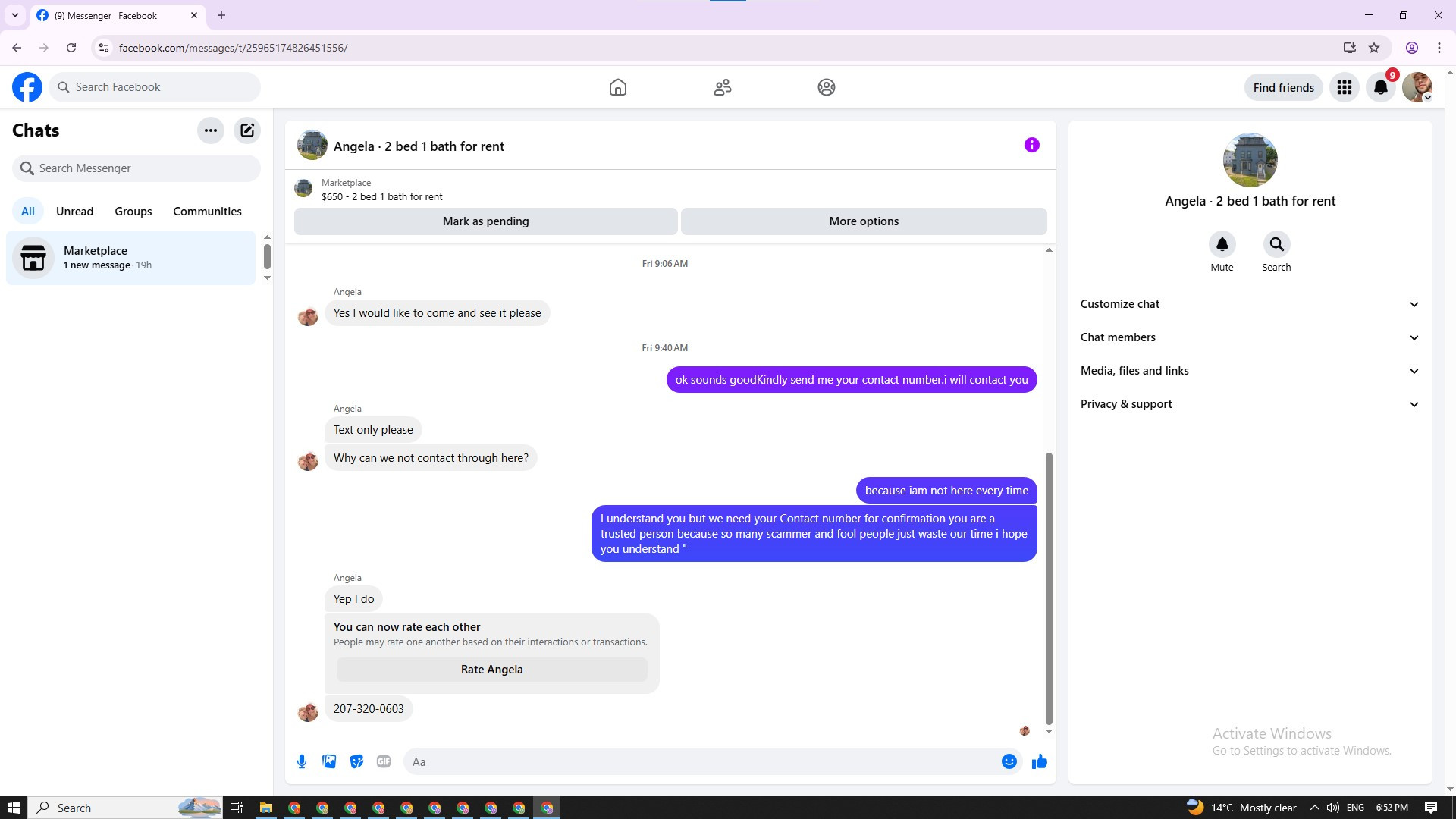Expand Media, files and links section
Viewport: 1456px width, 819px height.
[x=1250, y=371]
